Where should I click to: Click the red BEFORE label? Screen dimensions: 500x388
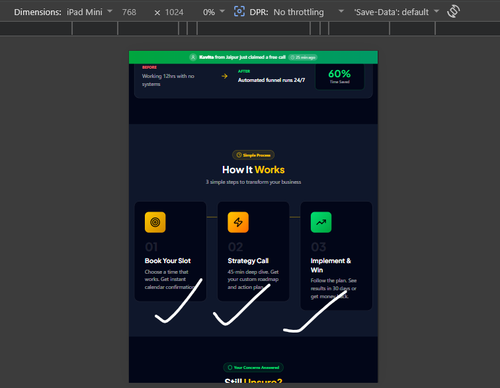click(149, 67)
